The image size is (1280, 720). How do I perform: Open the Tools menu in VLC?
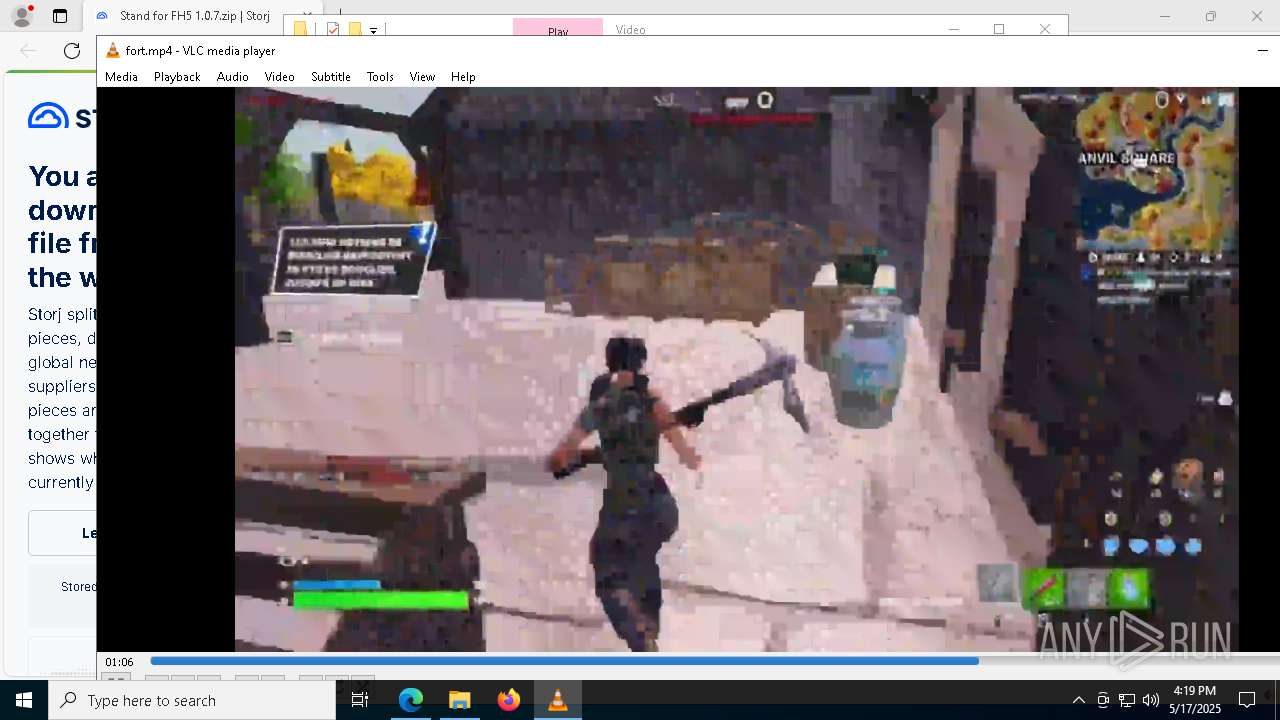(x=380, y=77)
